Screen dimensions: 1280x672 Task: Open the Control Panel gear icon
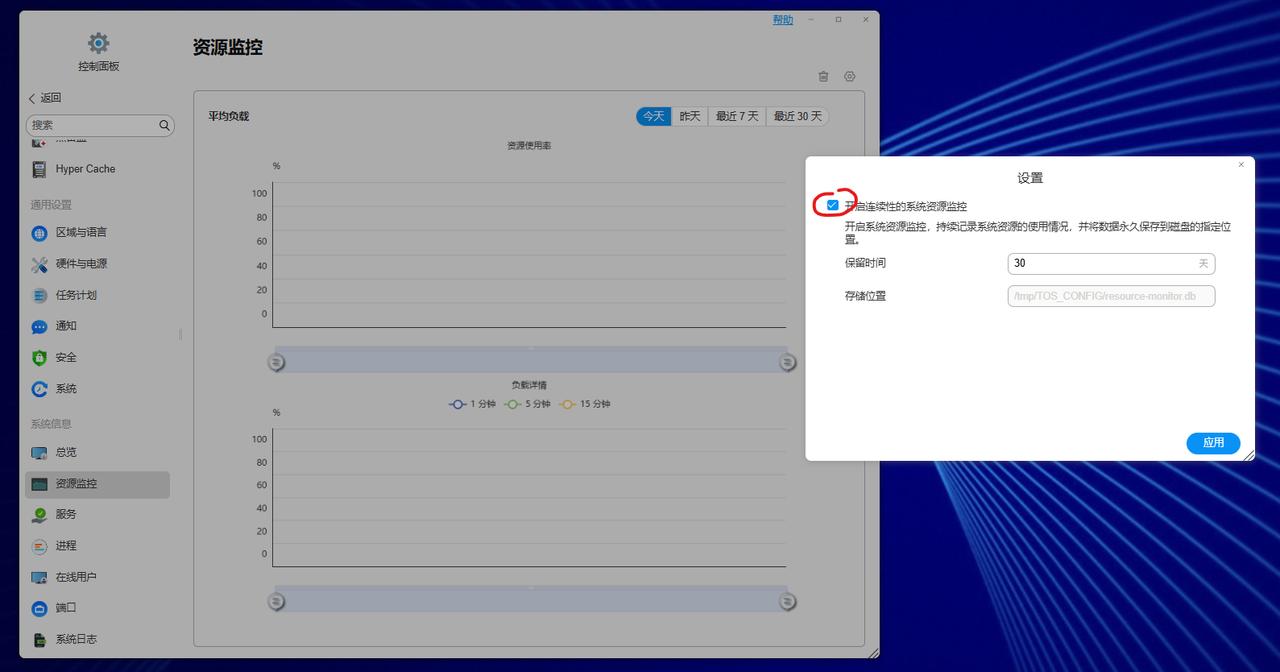(98, 43)
